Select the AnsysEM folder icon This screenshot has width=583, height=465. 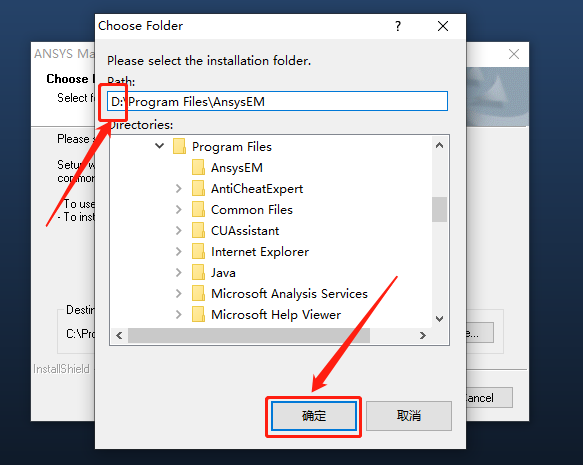(198, 167)
